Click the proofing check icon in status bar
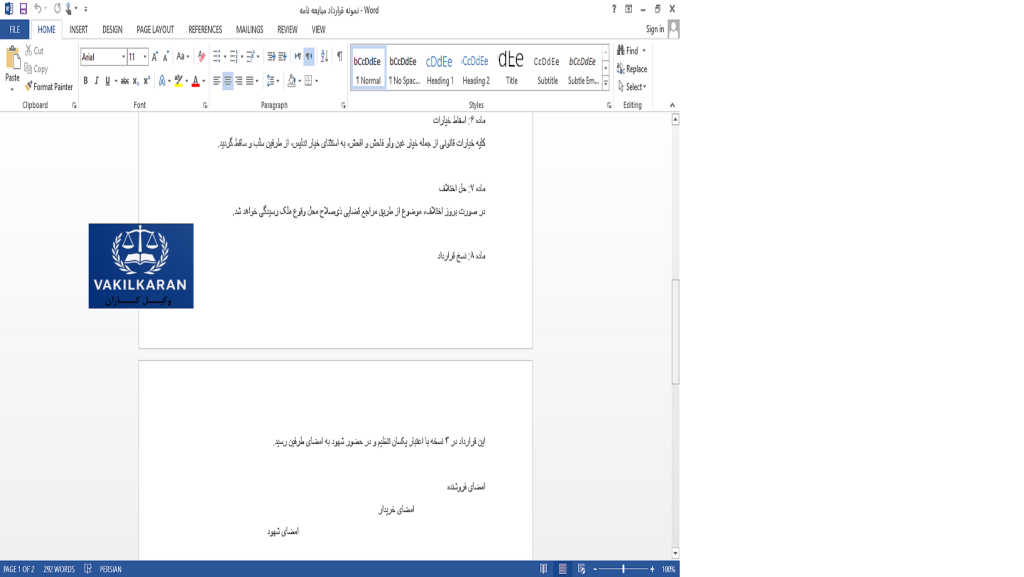This screenshot has height=577, width=1024. pos(88,569)
